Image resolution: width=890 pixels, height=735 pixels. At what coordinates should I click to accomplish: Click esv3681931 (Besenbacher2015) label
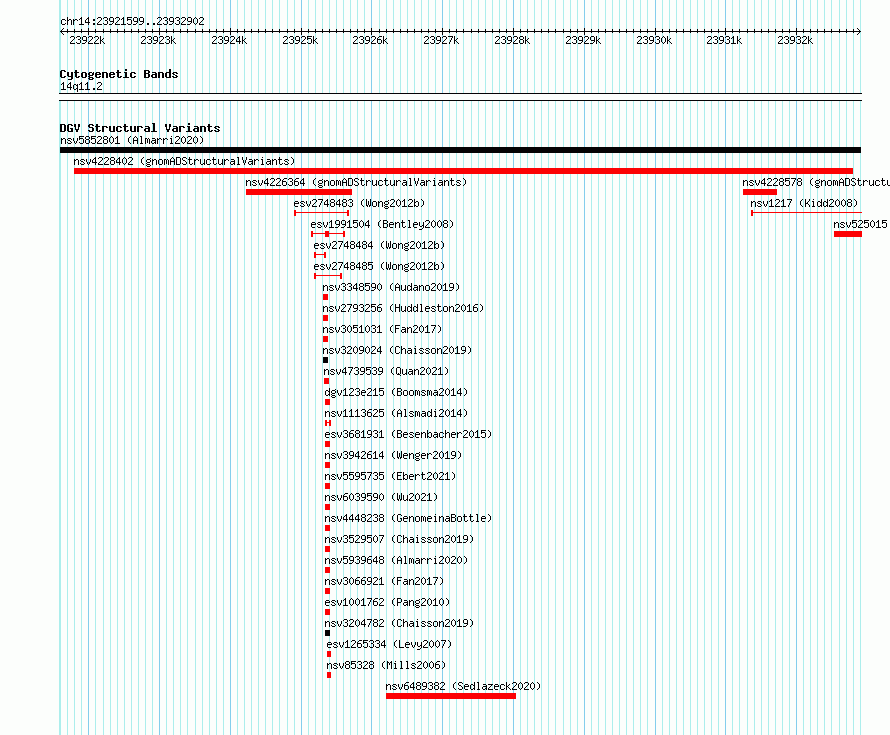tap(408, 434)
